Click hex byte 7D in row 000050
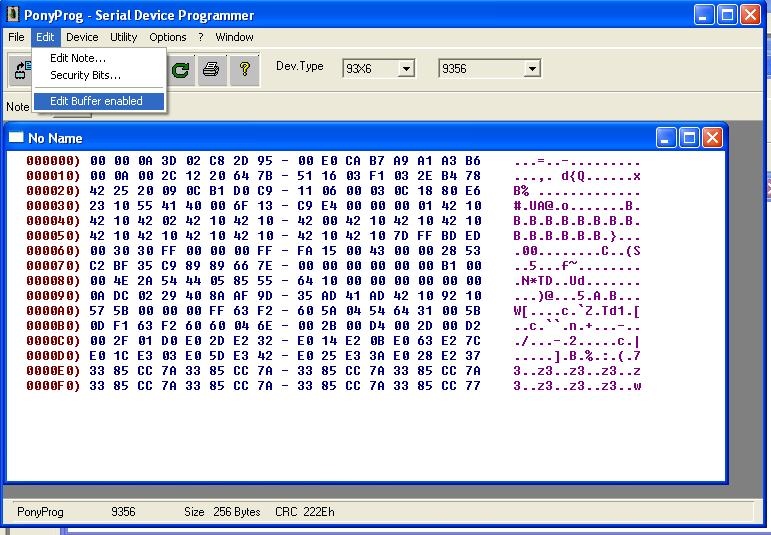The width and height of the screenshot is (771, 535). tap(401, 236)
